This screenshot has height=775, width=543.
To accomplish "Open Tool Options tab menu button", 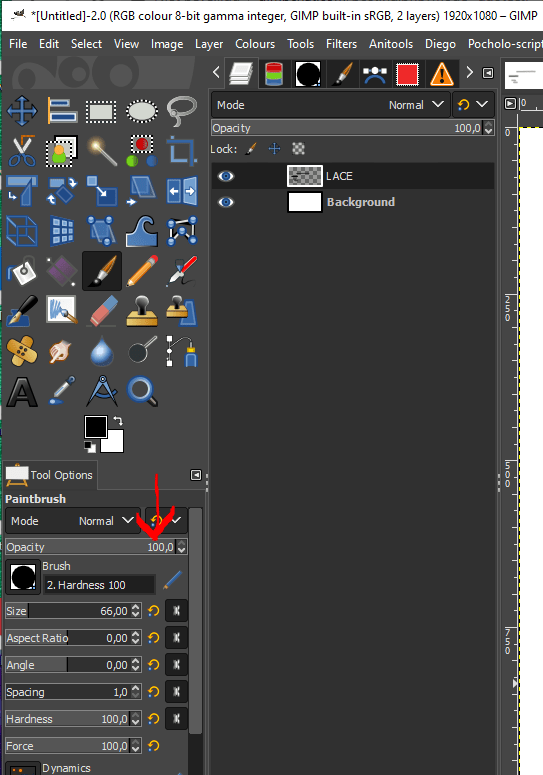I will pos(196,475).
